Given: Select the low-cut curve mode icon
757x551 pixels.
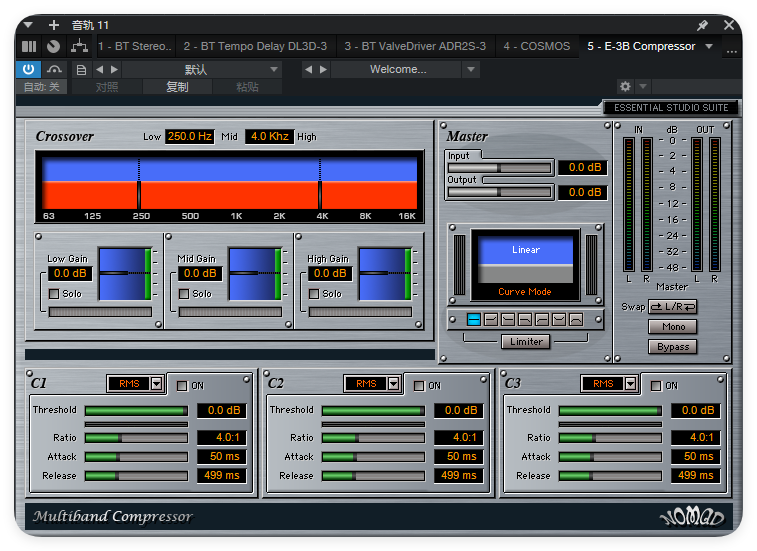Looking at the screenshot, I should [x=542, y=319].
